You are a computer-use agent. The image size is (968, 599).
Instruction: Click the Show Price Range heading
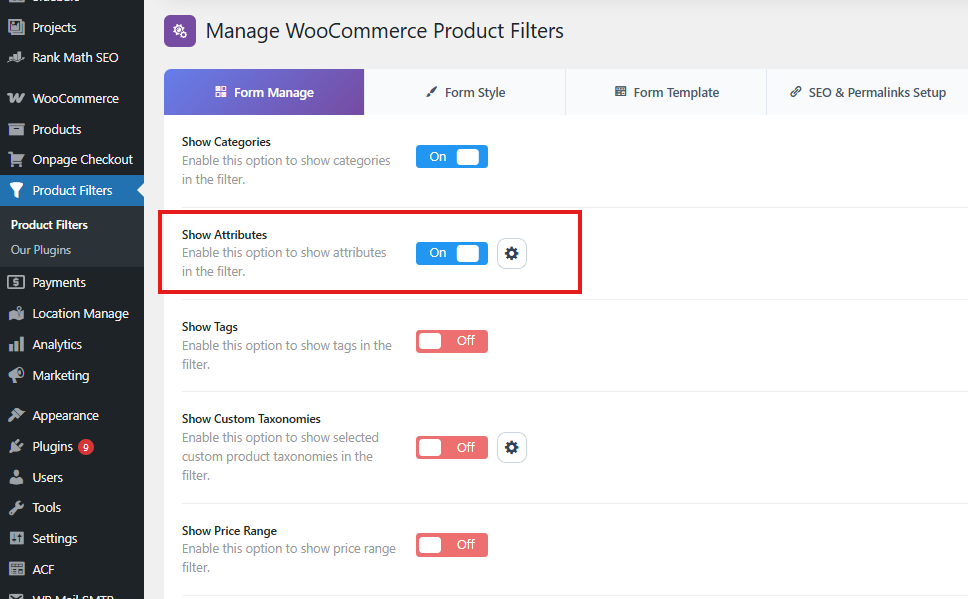pos(229,530)
